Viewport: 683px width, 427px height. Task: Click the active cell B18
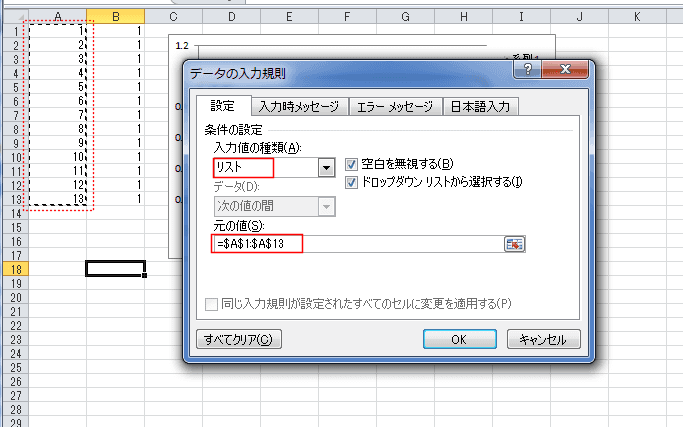tap(115, 269)
